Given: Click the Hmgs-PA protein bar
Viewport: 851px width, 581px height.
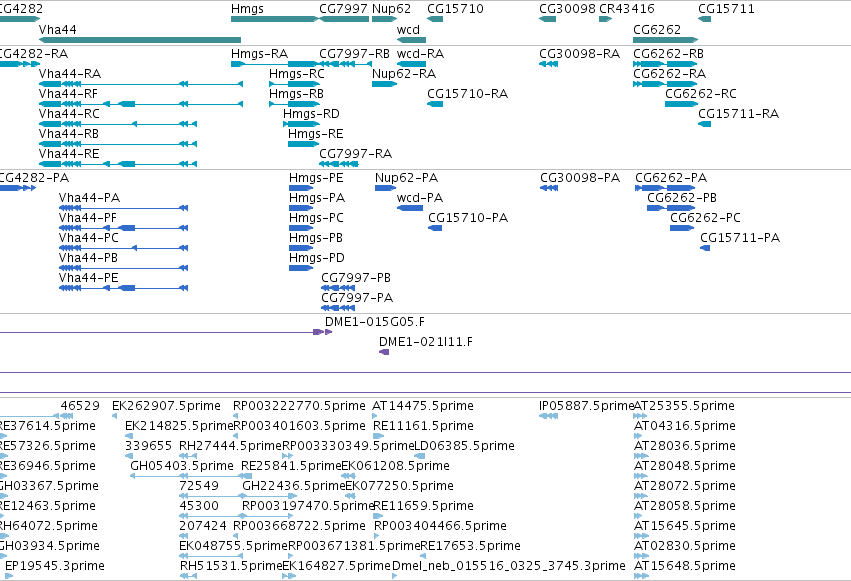Looking at the screenshot, I should point(301,208).
